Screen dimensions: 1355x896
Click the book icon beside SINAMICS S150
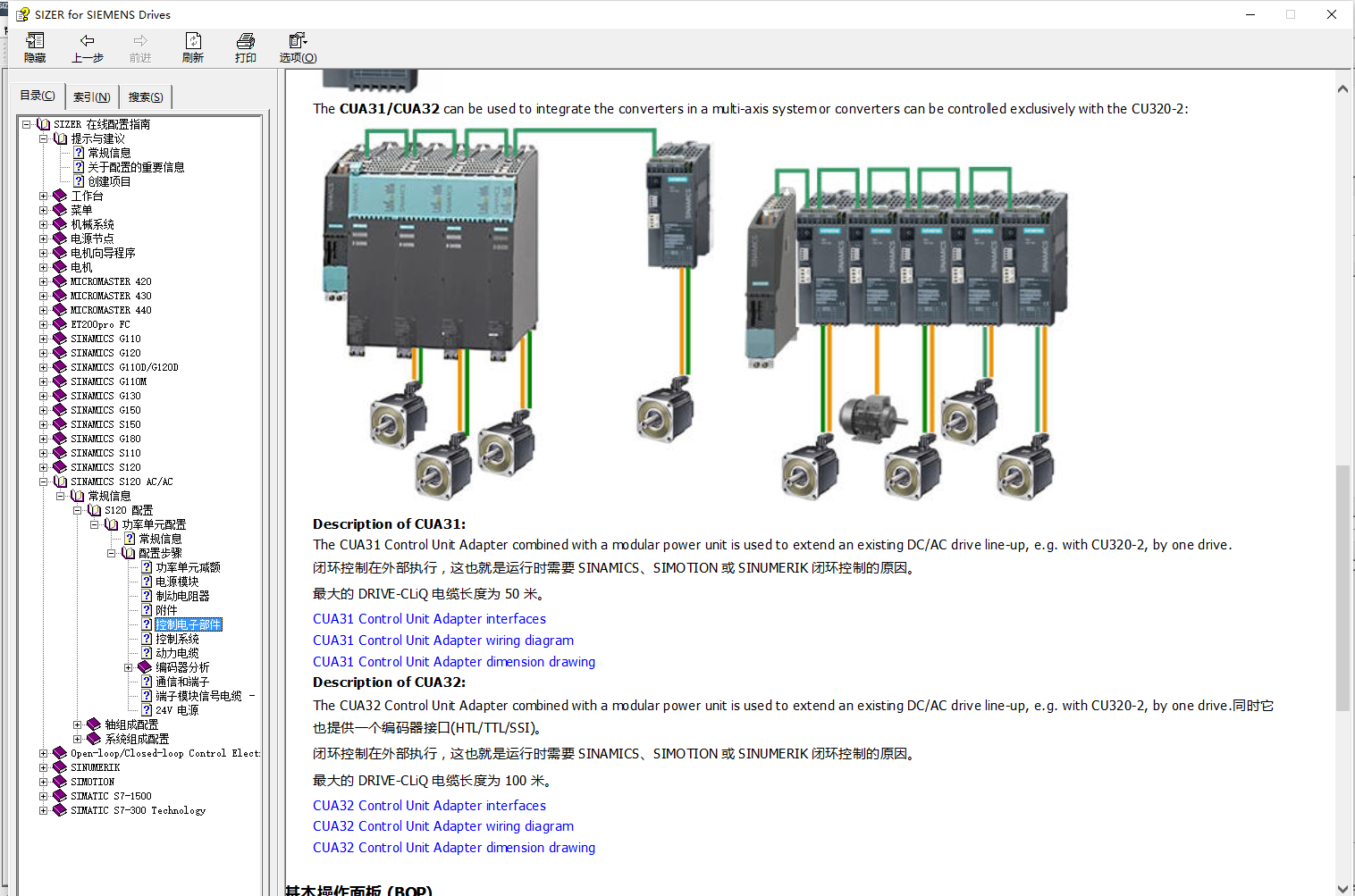coord(60,424)
